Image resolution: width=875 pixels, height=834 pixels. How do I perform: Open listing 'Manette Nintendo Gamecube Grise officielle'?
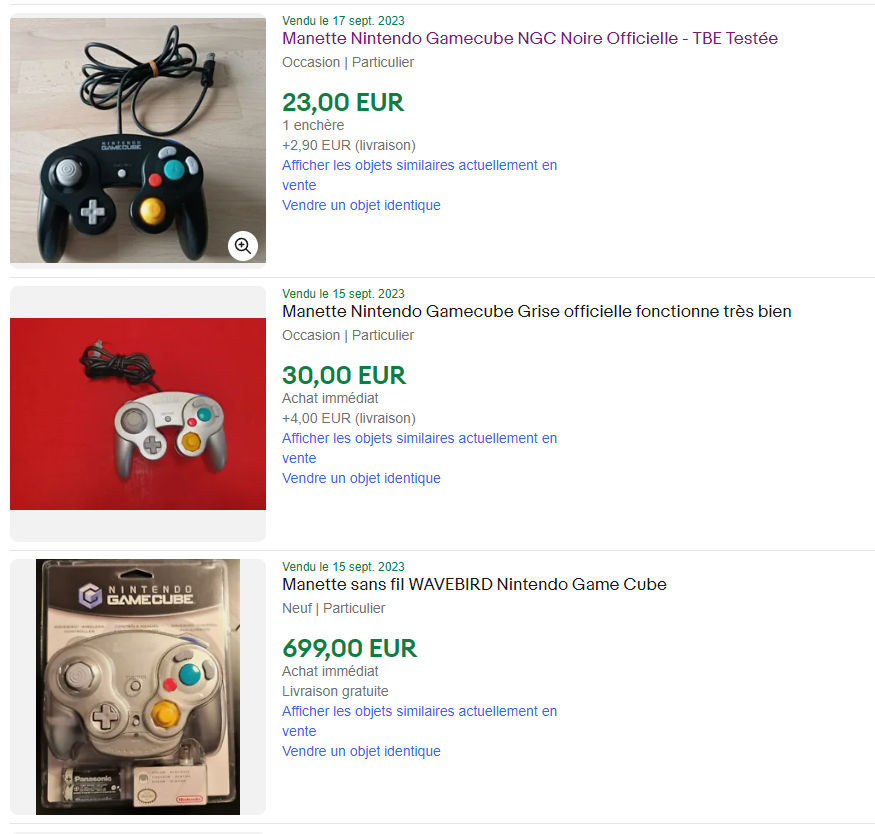point(536,311)
